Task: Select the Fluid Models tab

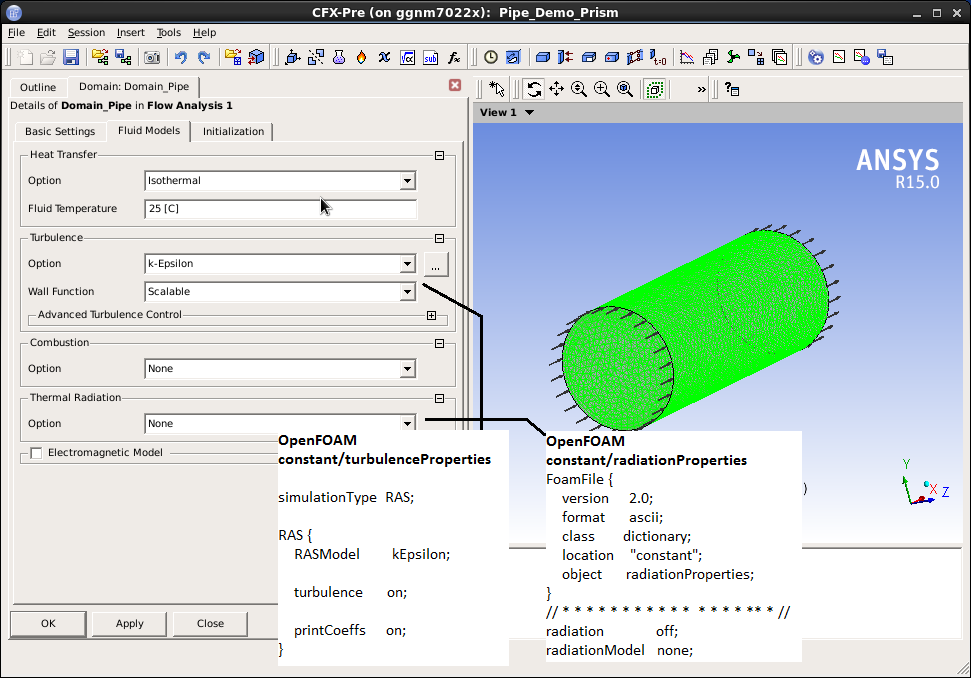Action: coord(149,131)
